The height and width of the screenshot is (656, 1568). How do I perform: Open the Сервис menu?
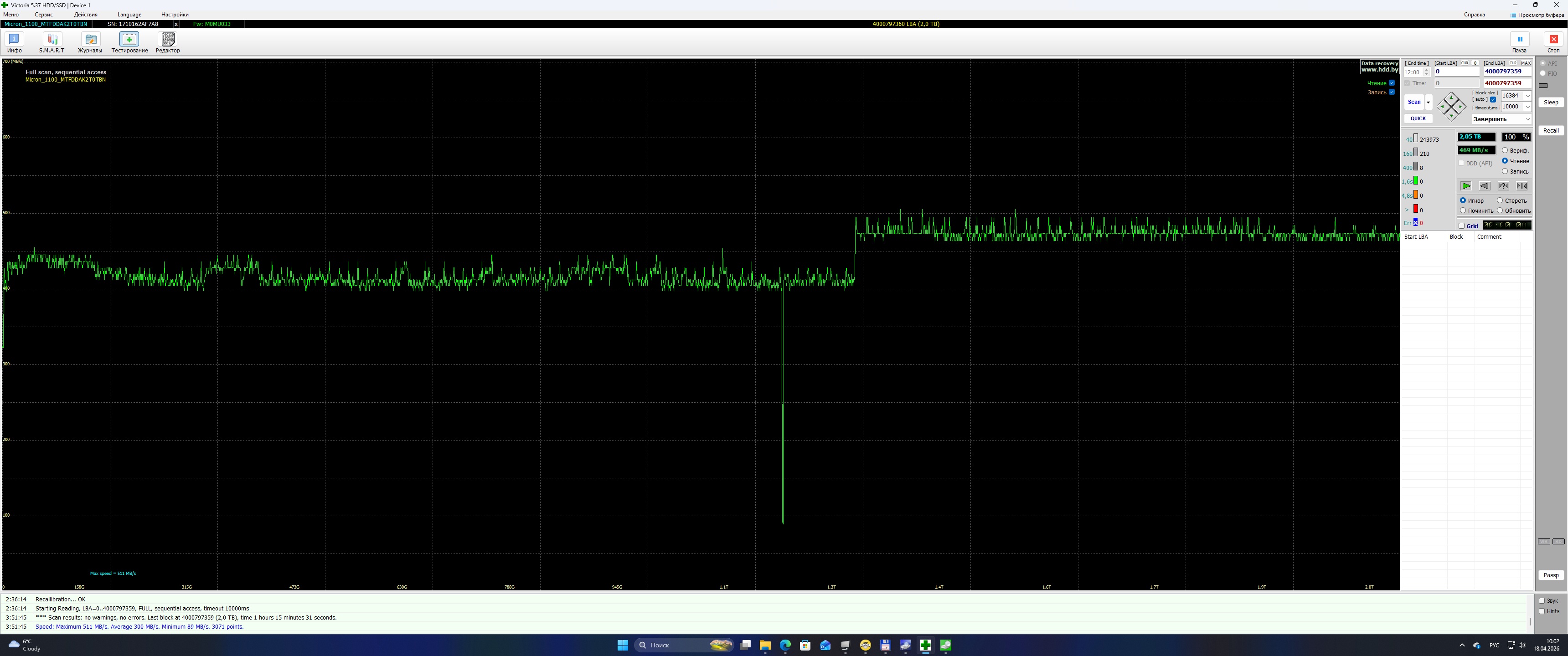click(44, 15)
